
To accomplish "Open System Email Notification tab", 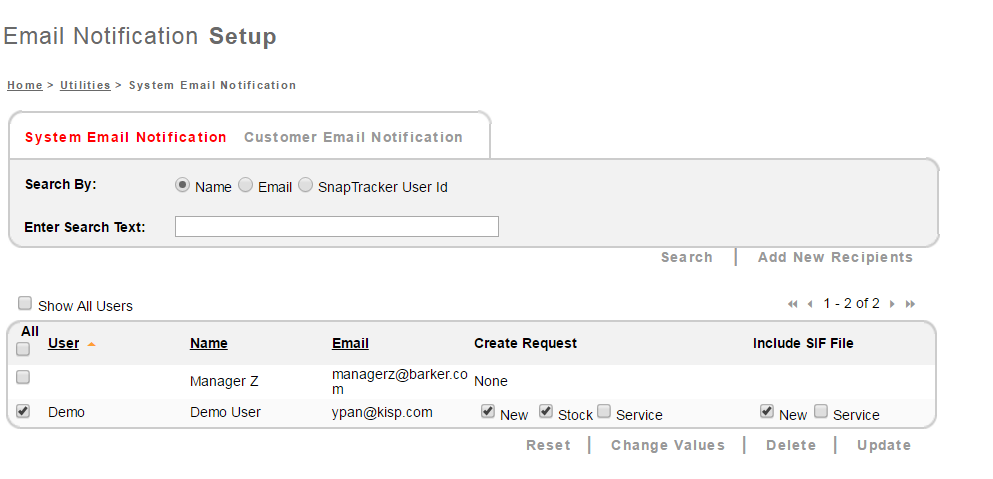I will coord(126,137).
